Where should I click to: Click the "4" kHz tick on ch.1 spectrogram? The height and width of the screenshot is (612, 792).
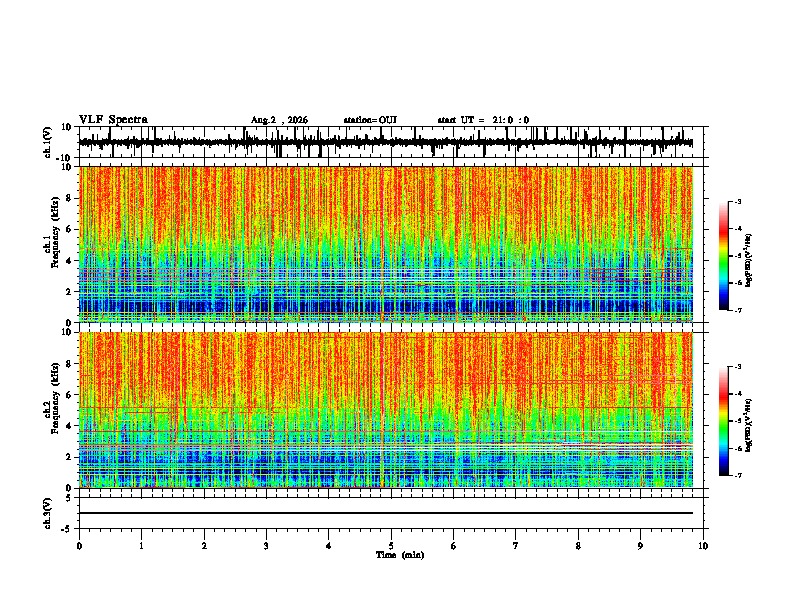coord(69,261)
